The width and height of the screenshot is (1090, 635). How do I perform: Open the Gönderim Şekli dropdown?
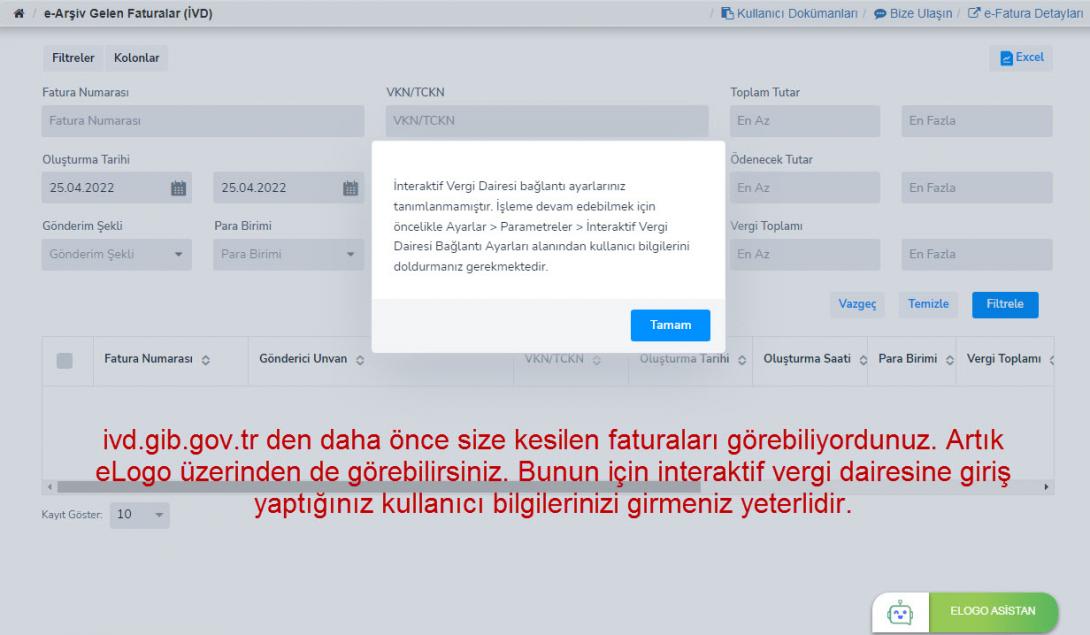(115, 254)
